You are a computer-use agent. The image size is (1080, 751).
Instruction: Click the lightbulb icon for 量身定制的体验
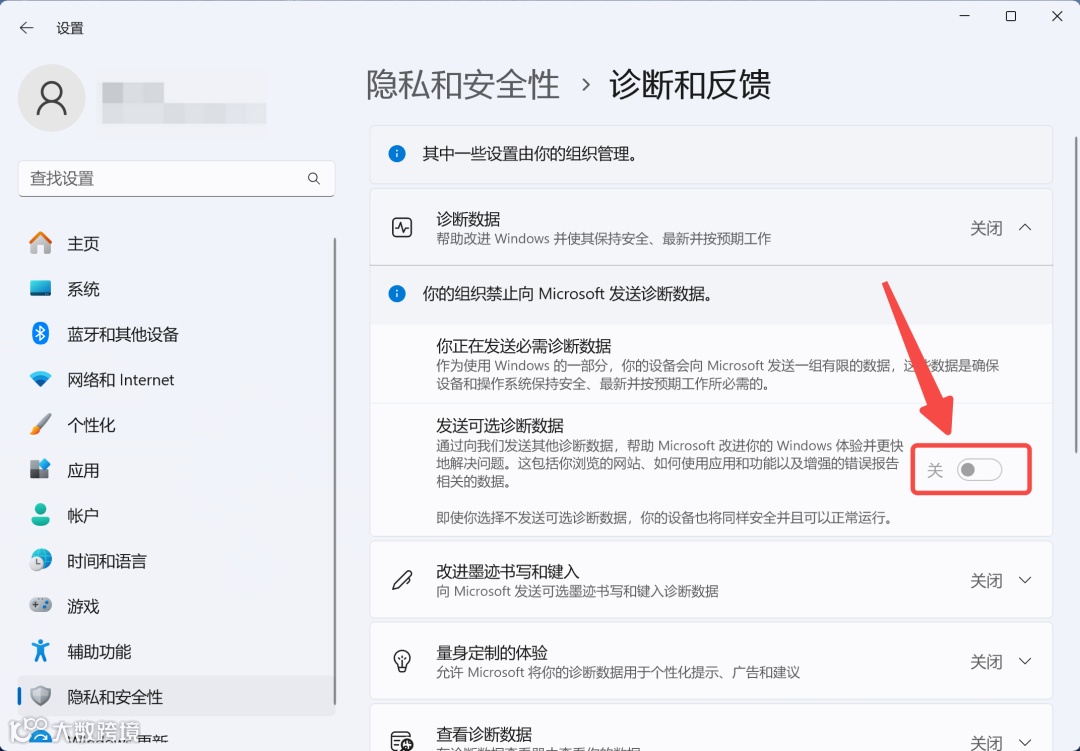402,661
